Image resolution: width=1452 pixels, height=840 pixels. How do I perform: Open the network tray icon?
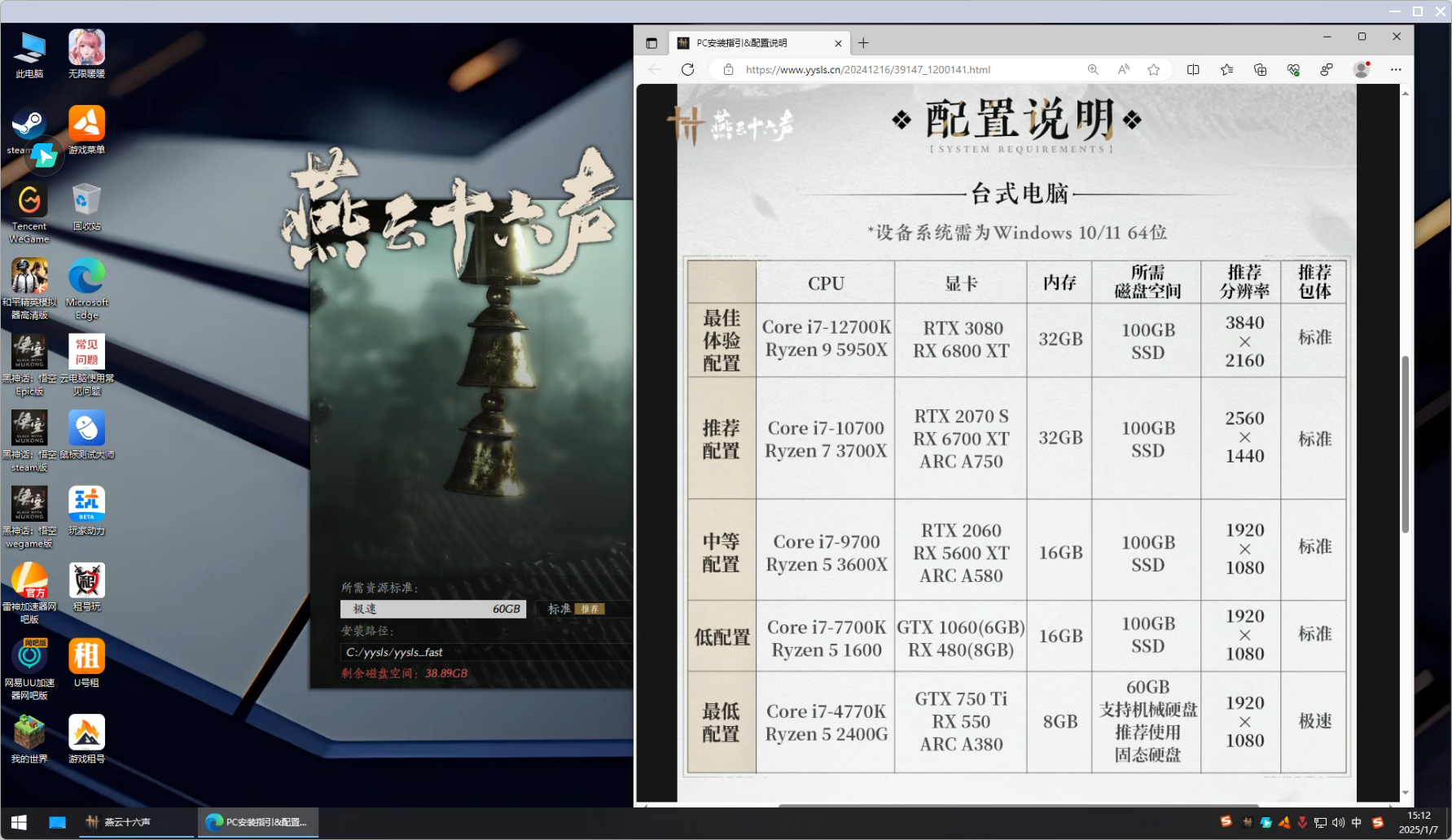pyautogui.click(x=1320, y=822)
